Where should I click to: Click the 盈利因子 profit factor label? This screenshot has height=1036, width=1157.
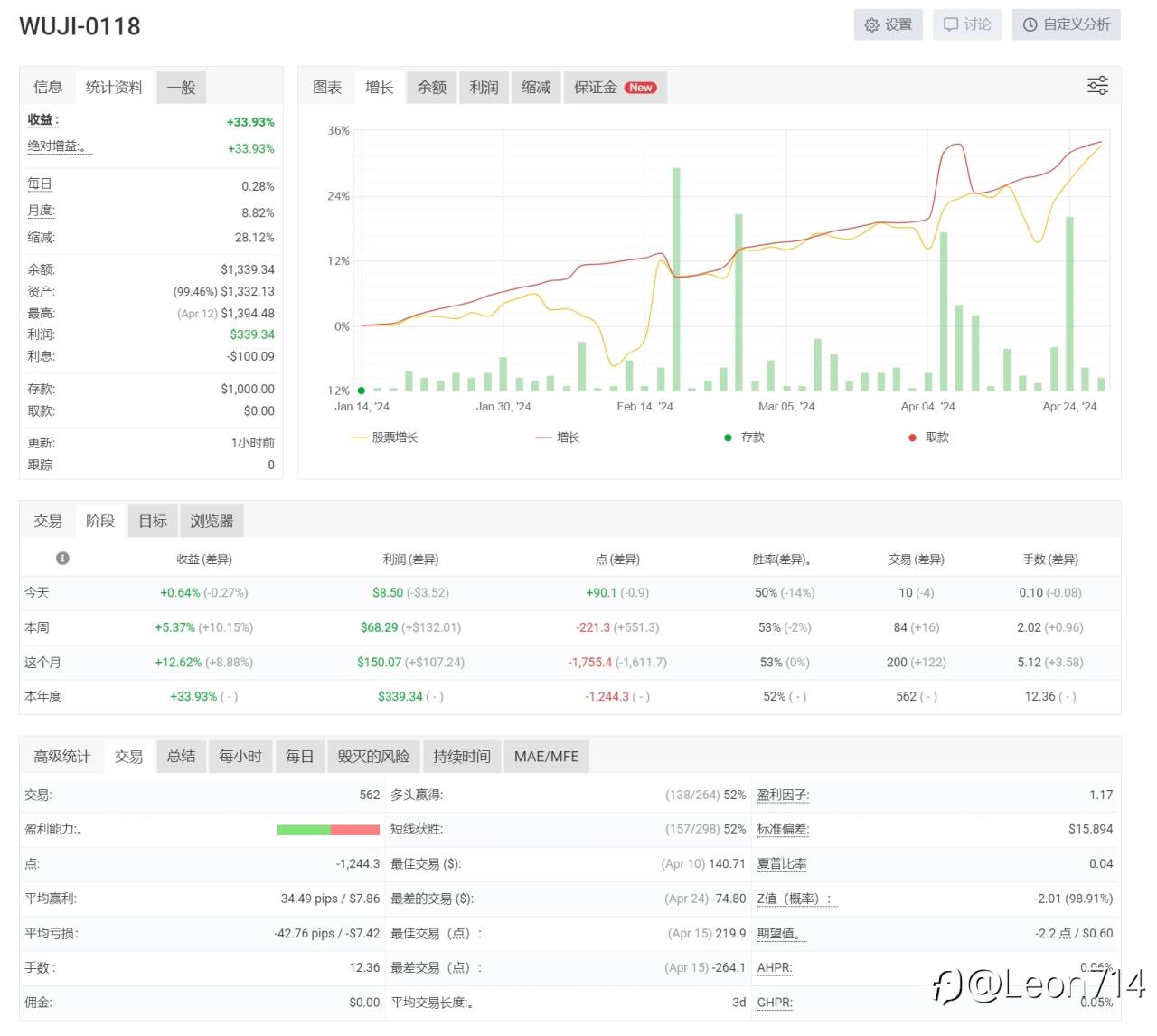tap(783, 796)
